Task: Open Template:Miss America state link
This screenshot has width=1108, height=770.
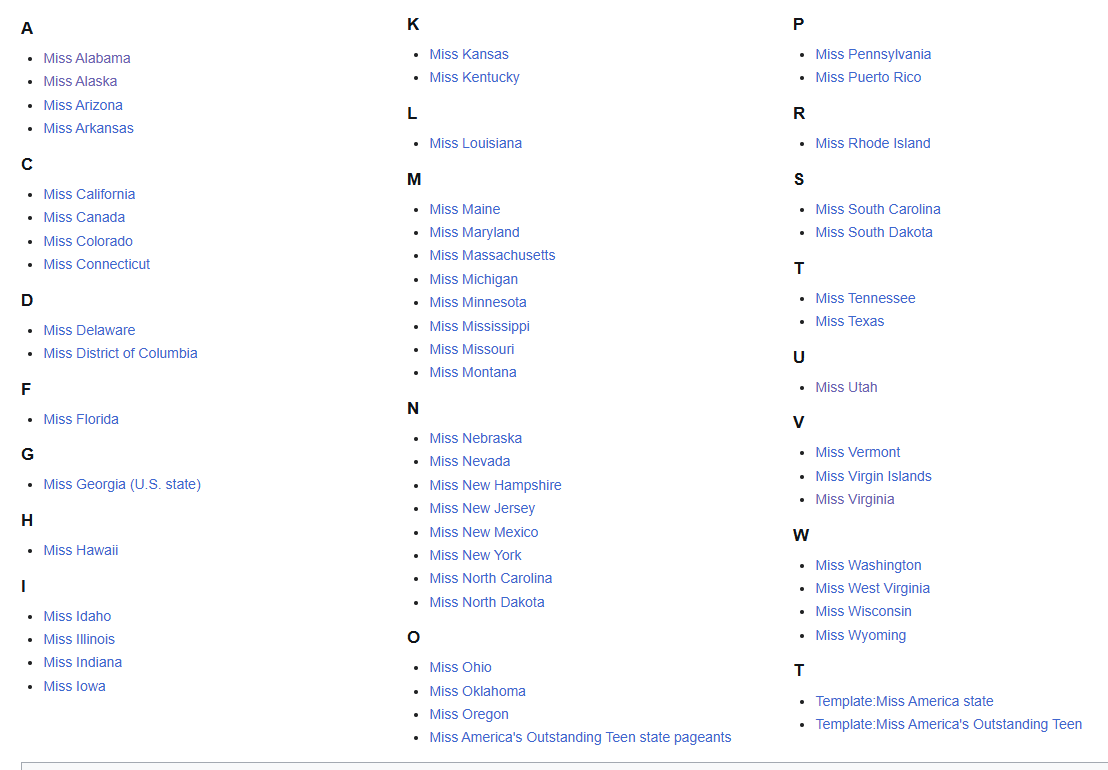Action: (904, 701)
